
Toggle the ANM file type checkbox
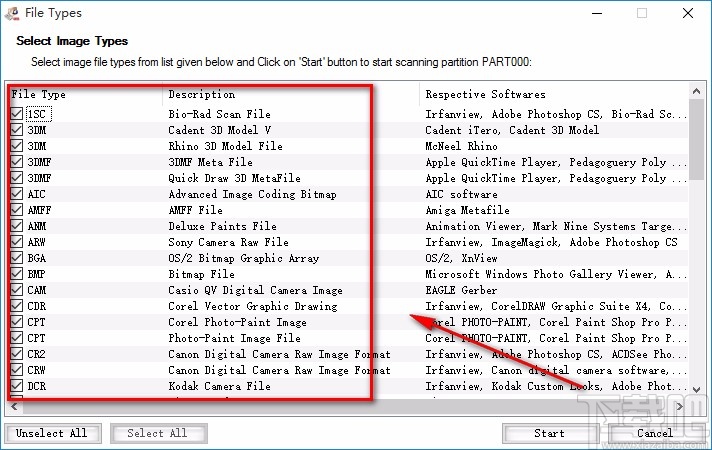pyautogui.click(x=17, y=226)
